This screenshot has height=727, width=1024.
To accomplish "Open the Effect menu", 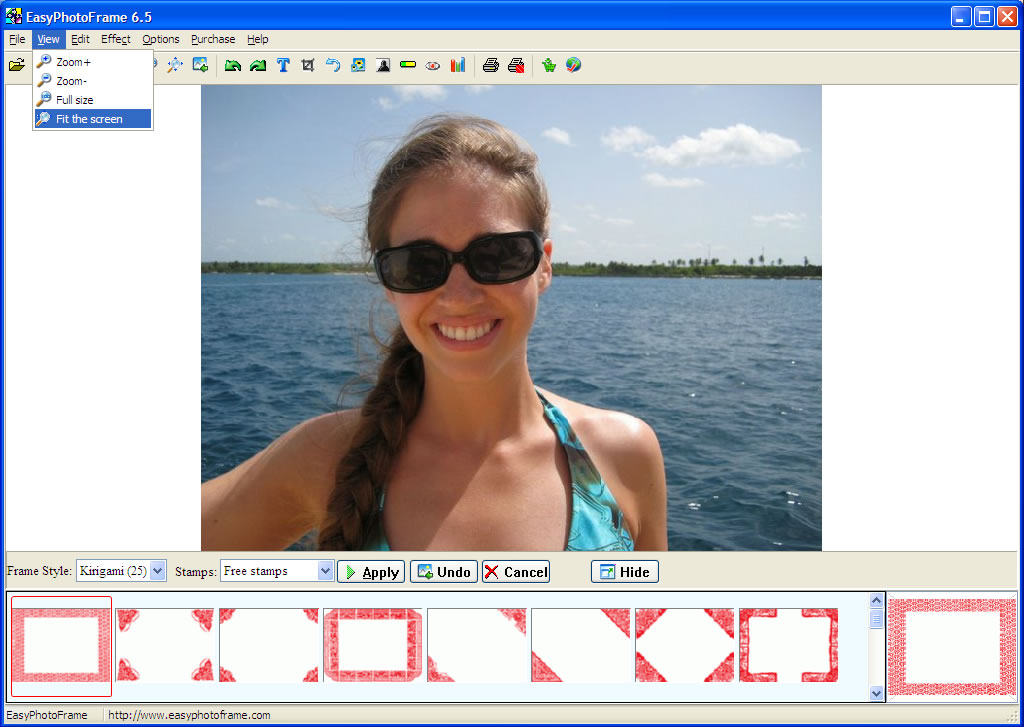I will tap(116, 39).
